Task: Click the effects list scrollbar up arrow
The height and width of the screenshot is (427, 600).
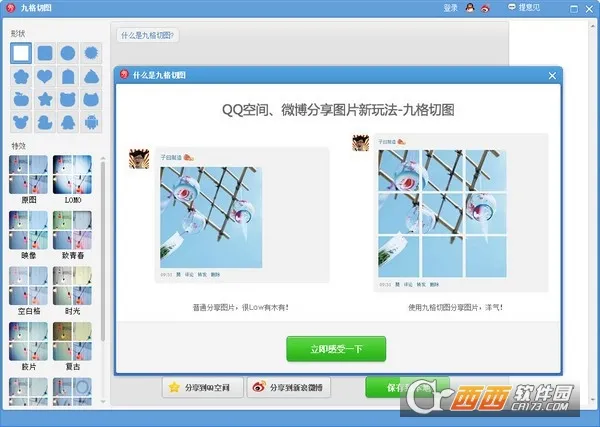Action: coord(103,158)
